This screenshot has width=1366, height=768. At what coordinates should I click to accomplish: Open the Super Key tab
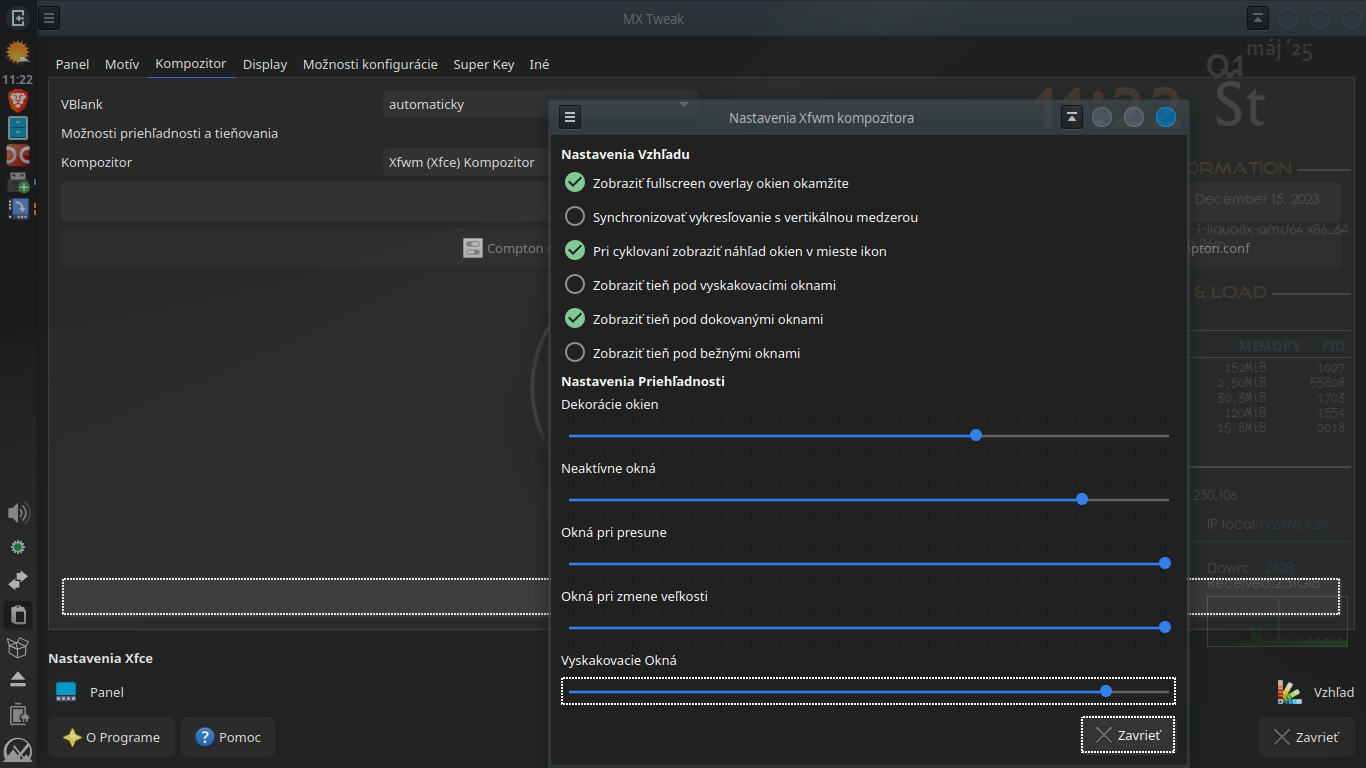pos(484,64)
